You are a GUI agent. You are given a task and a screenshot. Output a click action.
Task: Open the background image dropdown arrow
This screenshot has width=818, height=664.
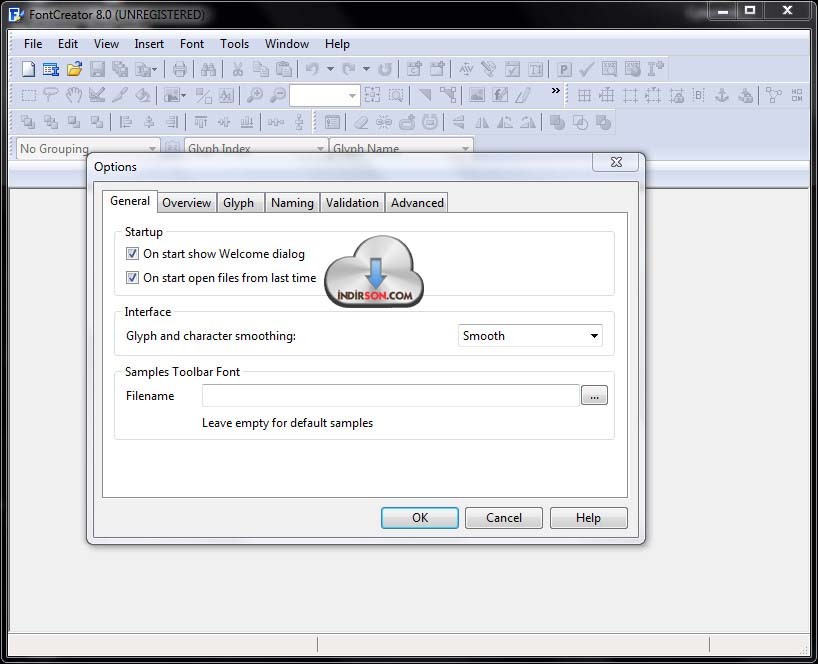[x=184, y=95]
